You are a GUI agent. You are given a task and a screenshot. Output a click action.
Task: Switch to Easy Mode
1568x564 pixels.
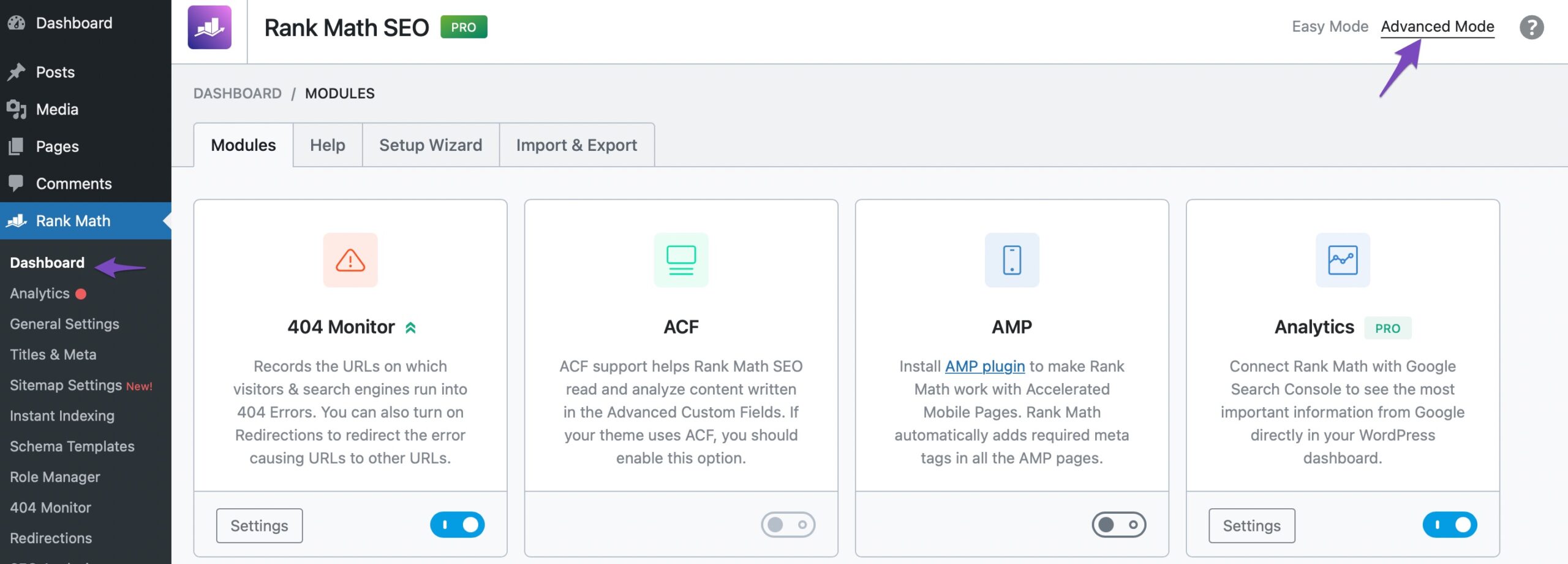(x=1330, y=27)
